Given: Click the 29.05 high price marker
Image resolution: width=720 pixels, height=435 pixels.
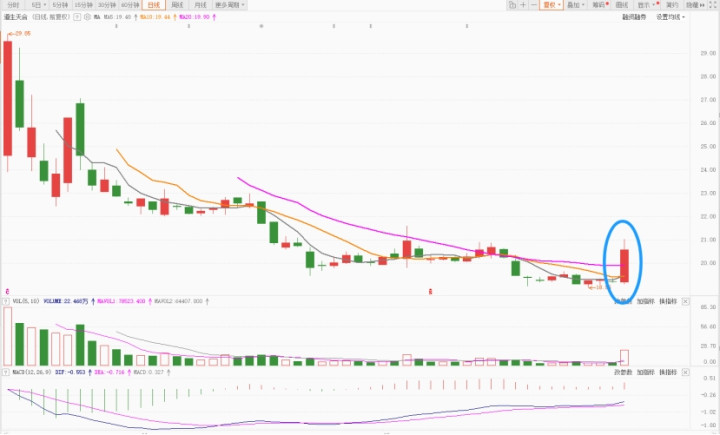Looking at the screenshot, I should pyautogui.click(x=19, y=34).
